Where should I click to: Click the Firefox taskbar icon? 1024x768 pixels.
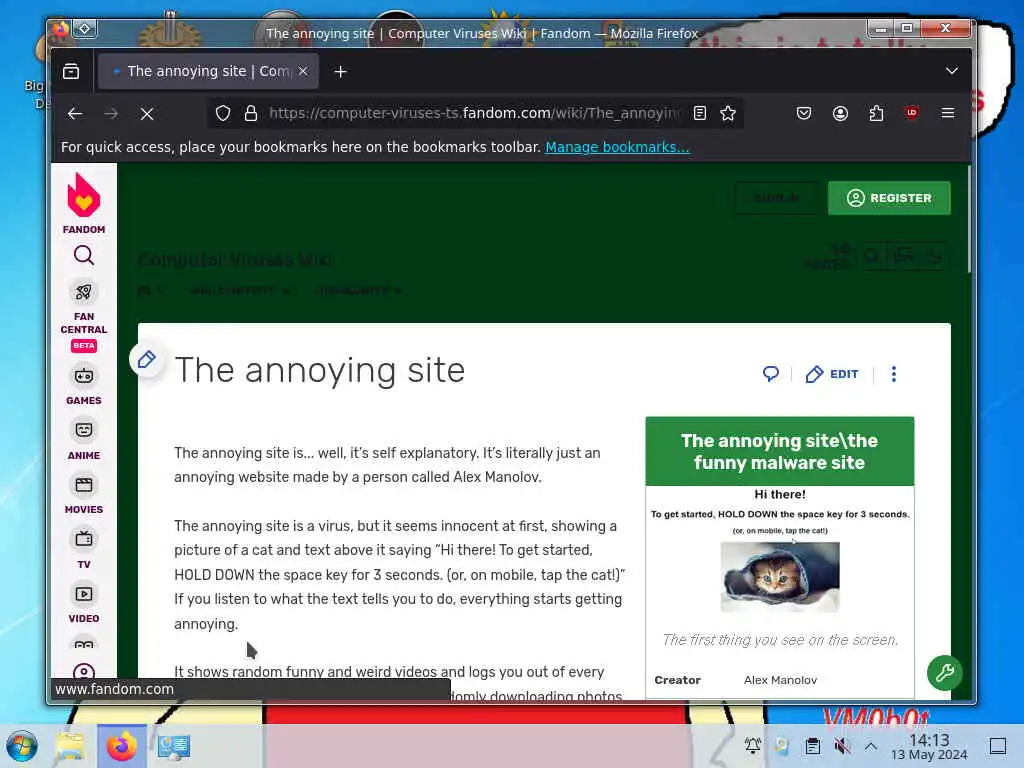121,746
